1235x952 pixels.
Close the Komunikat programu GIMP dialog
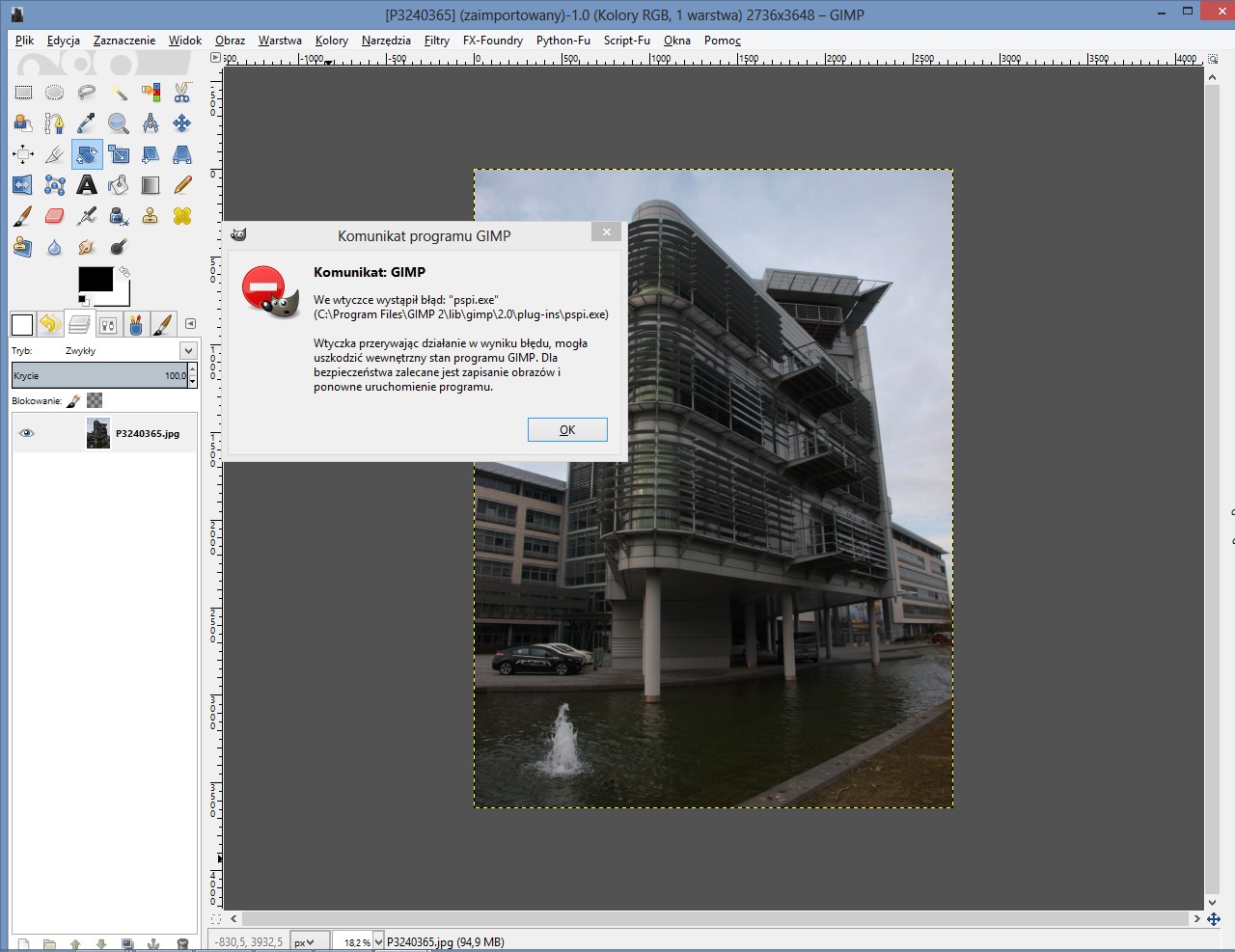click(x=606, y=231)
